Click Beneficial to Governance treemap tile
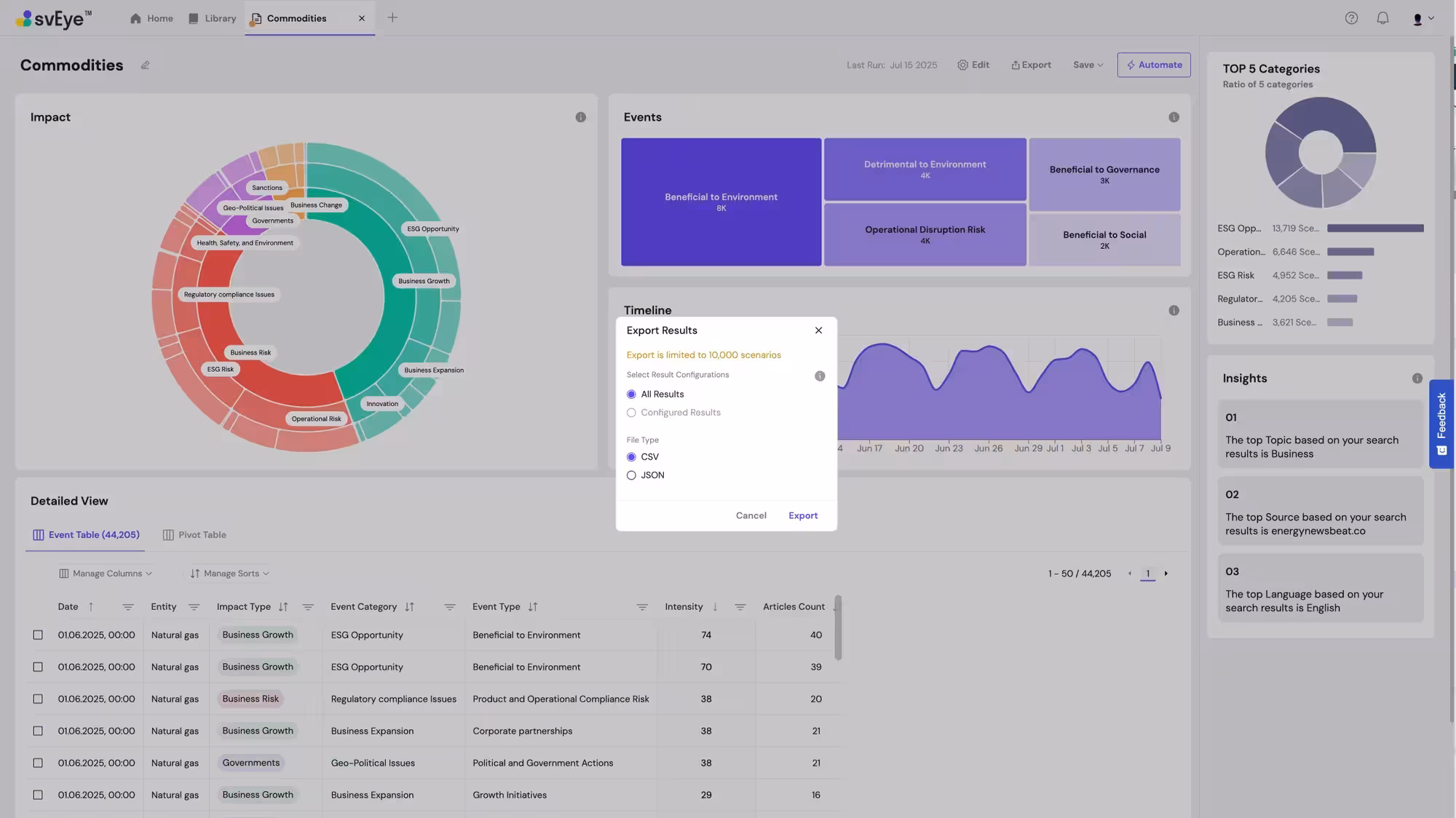This screenshot has height=818, width=1456. (1104, 174)
